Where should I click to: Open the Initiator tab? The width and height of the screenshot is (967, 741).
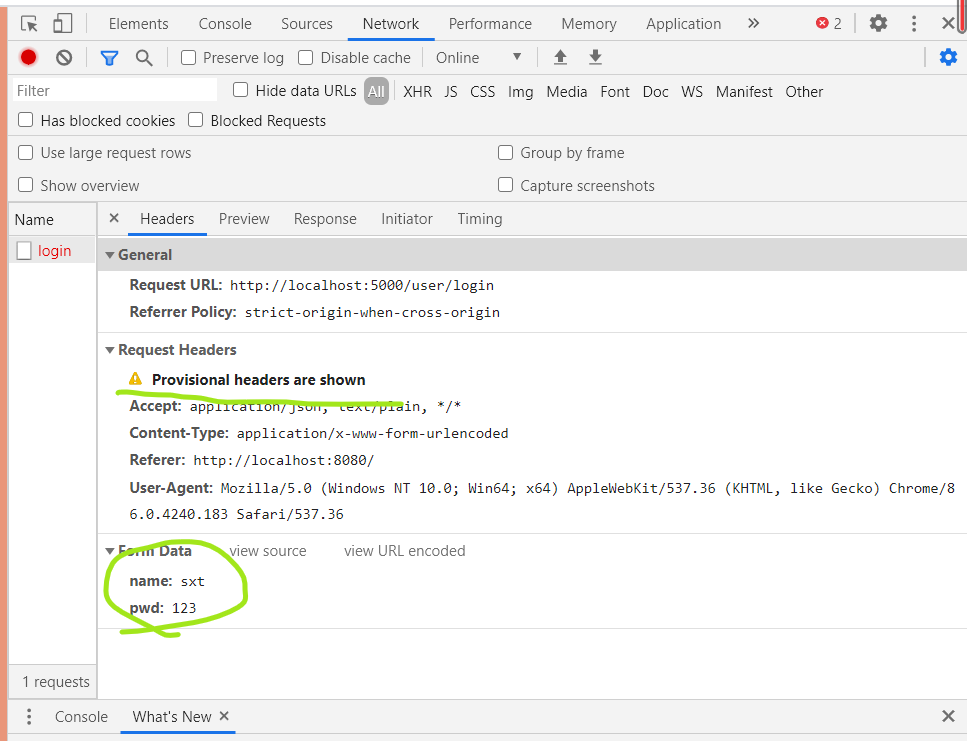pos(407,219)
